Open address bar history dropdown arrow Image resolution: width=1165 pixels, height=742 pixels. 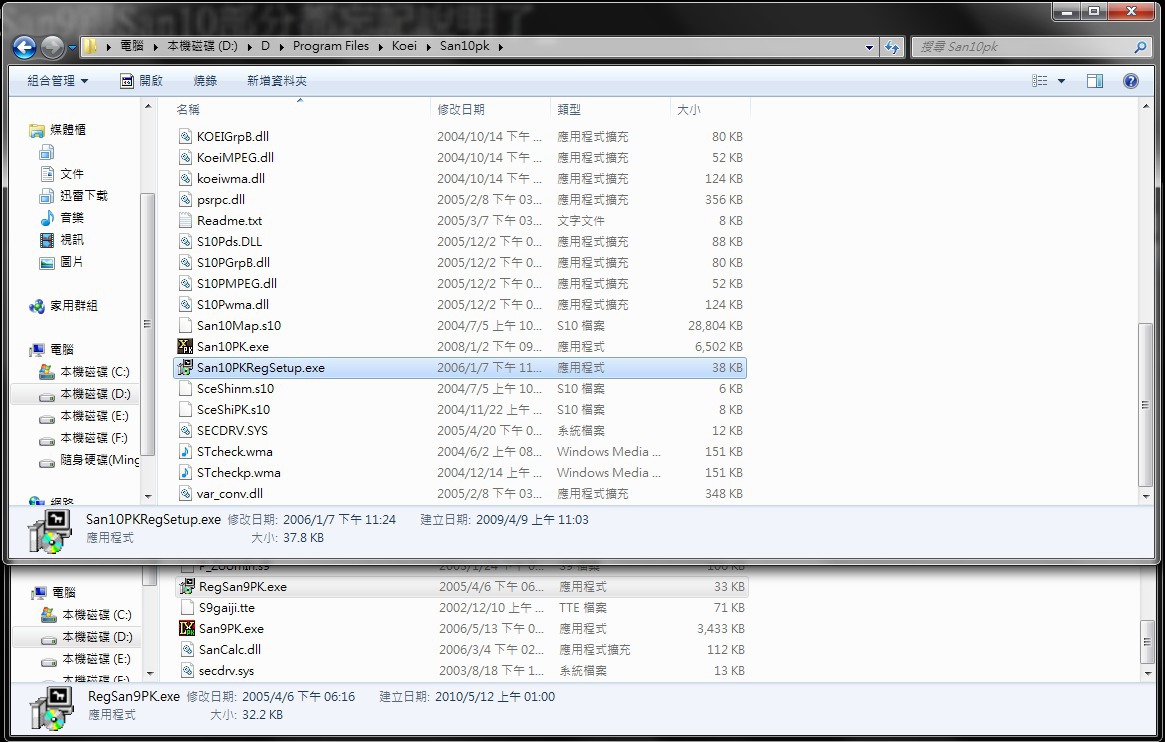coord(869,47)
